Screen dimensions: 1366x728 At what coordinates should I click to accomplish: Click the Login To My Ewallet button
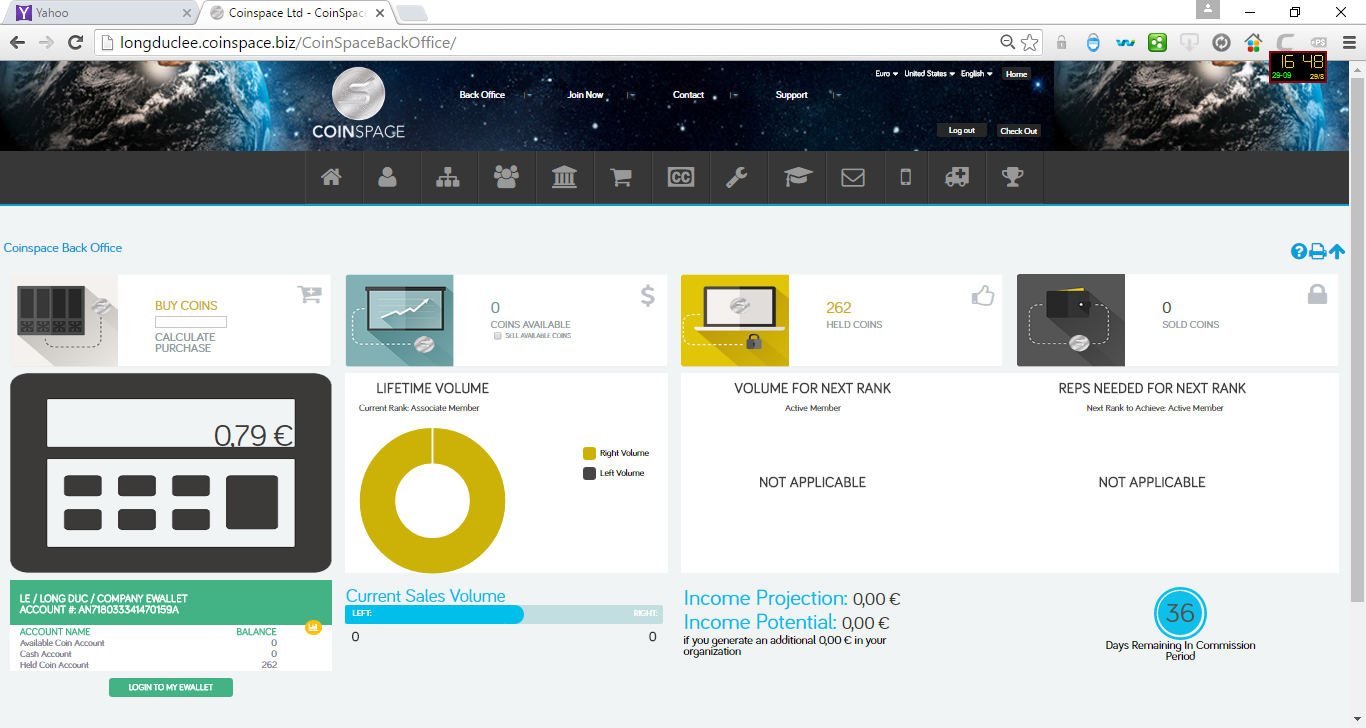click(x=171, y=687)
